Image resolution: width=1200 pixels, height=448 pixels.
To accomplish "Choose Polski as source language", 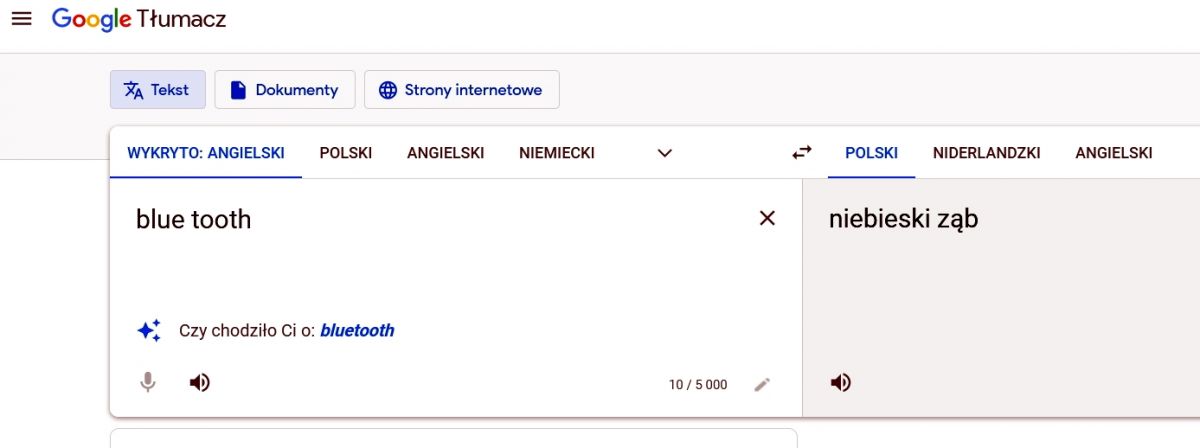I will coord(346,153).
